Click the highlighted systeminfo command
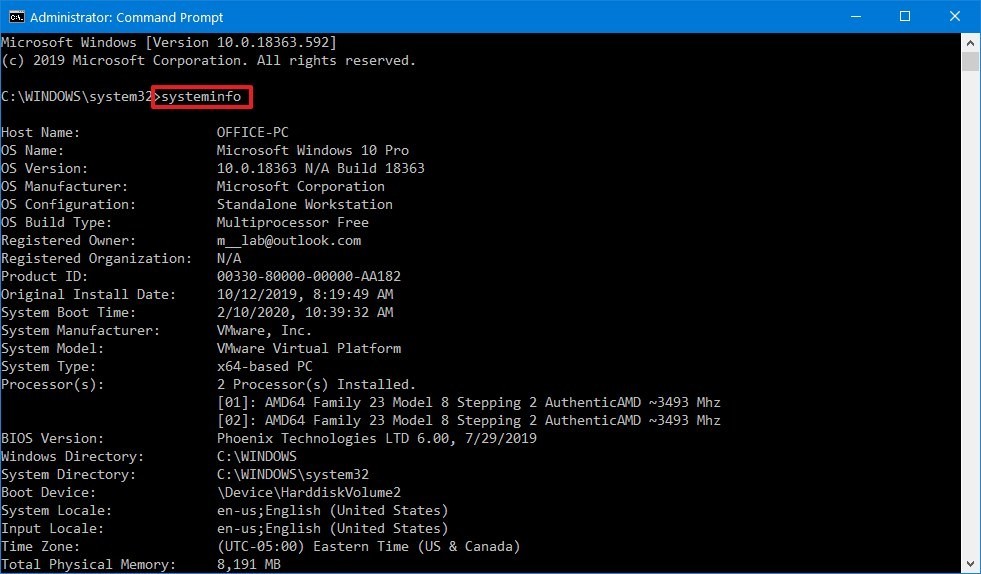This screenshot has height=574, width=981. (x=201, y=96)
